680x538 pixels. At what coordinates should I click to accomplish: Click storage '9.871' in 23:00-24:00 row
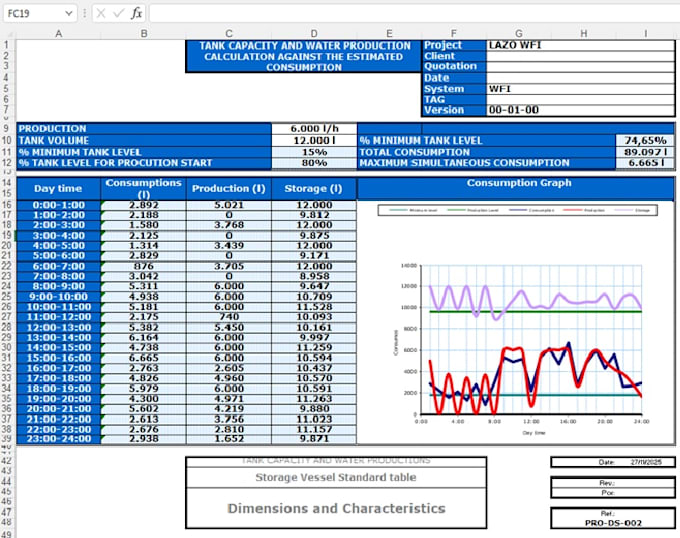point(314,439)
